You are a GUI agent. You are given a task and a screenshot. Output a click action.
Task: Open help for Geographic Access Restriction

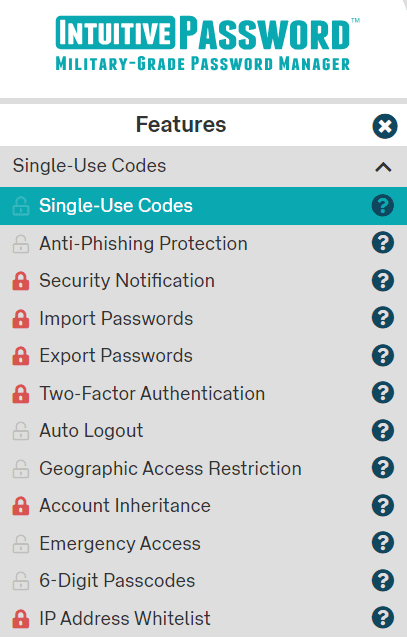pos(383,468)
